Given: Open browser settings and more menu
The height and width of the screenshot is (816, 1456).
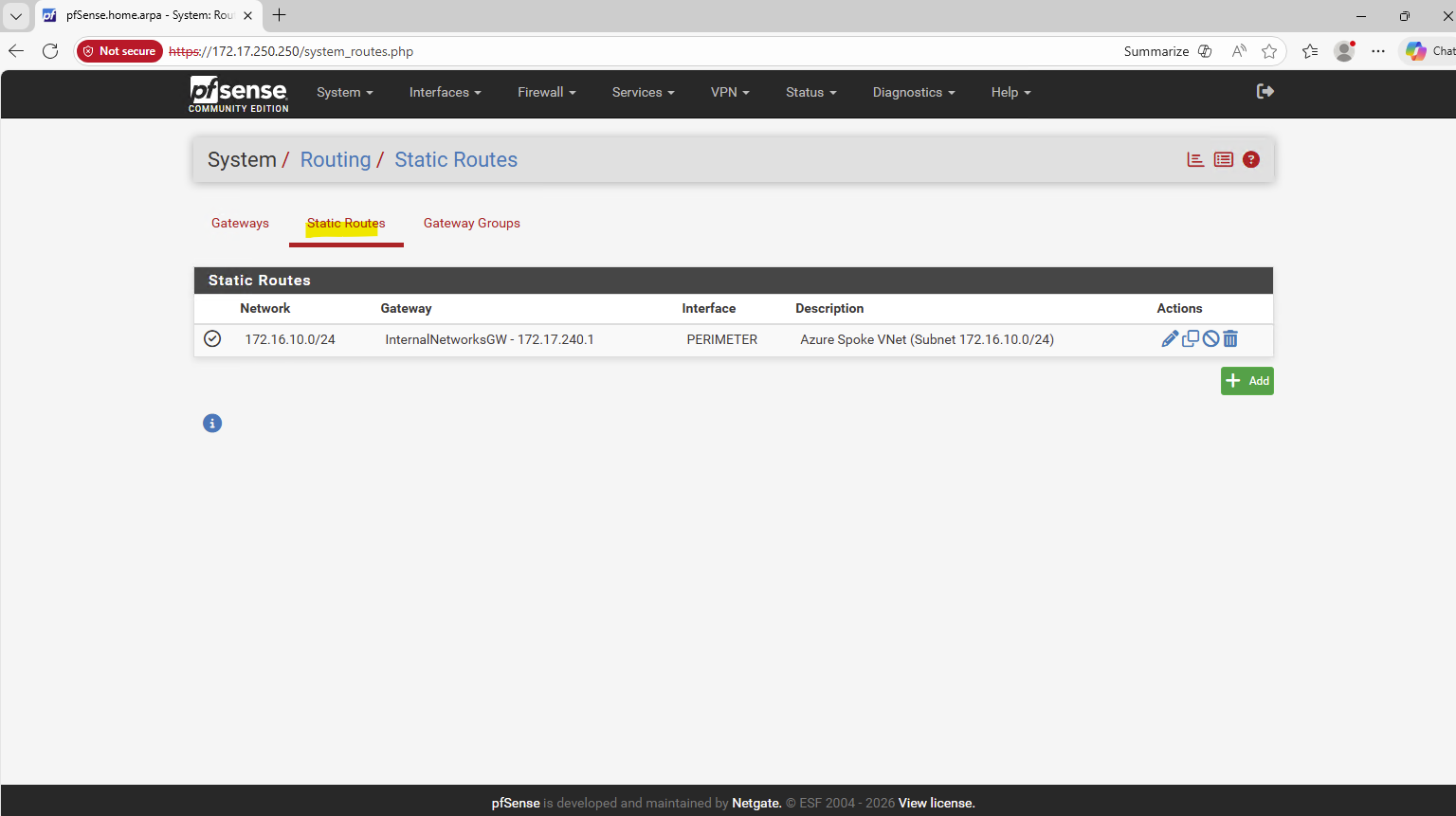Looking at the screenshot, I should [1378, 51].
